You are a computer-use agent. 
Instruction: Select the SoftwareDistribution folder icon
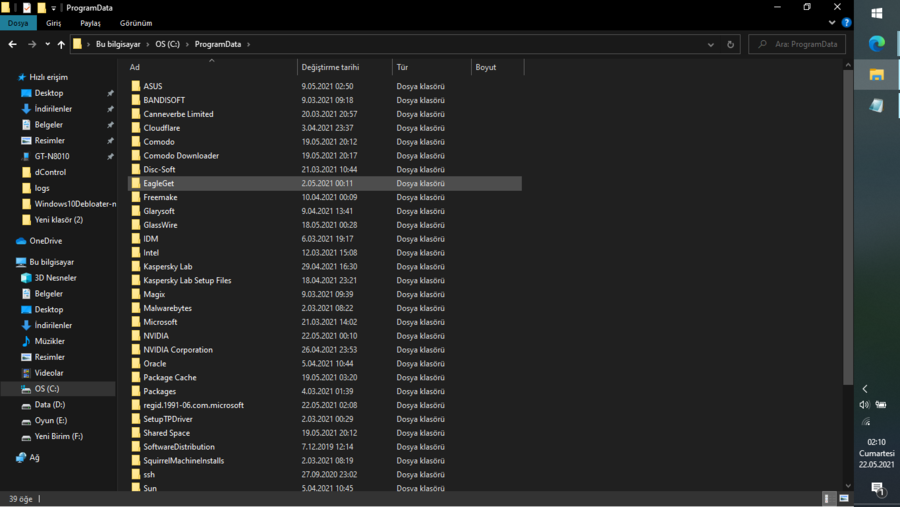point(135,447)
